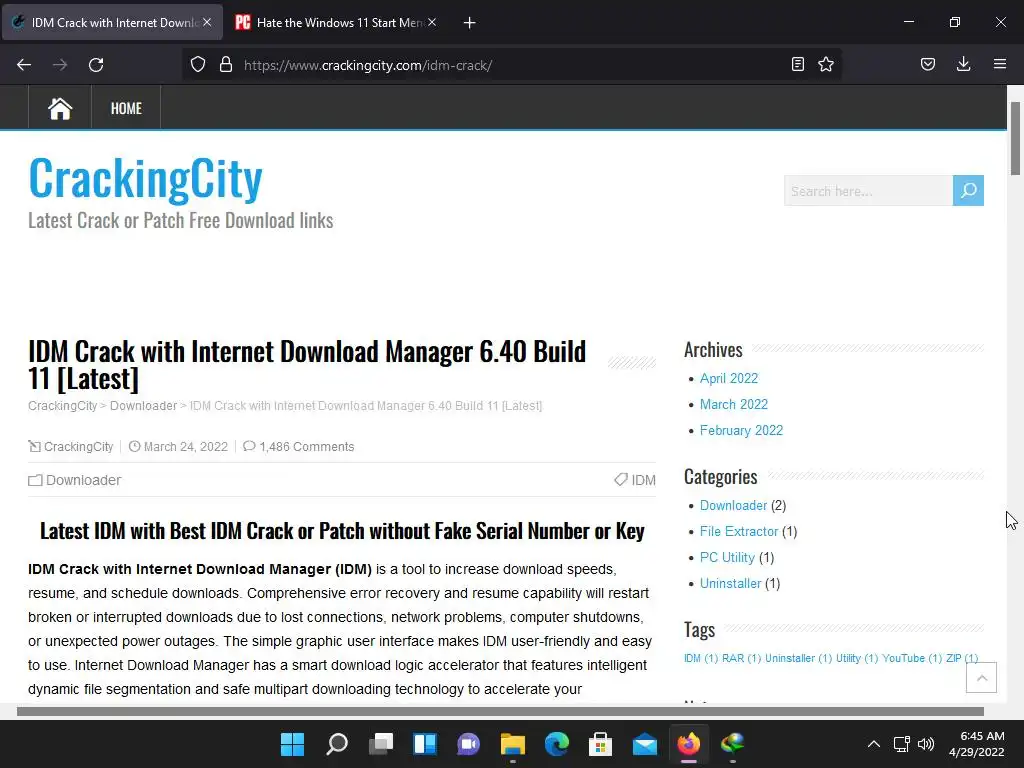Click the horizontal scrollbar thumb
The image size is (1024, 768).
point(500,711)
